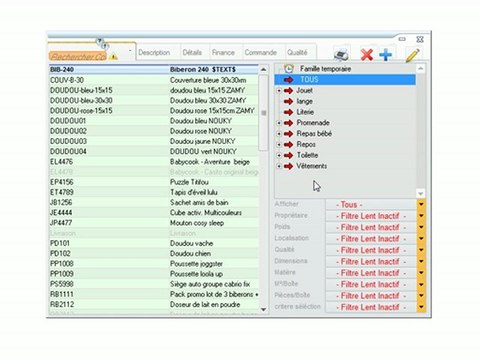The width and height of the screenshot is (480, 360).
Task: Click the printer icon
Action: point(341,54)
